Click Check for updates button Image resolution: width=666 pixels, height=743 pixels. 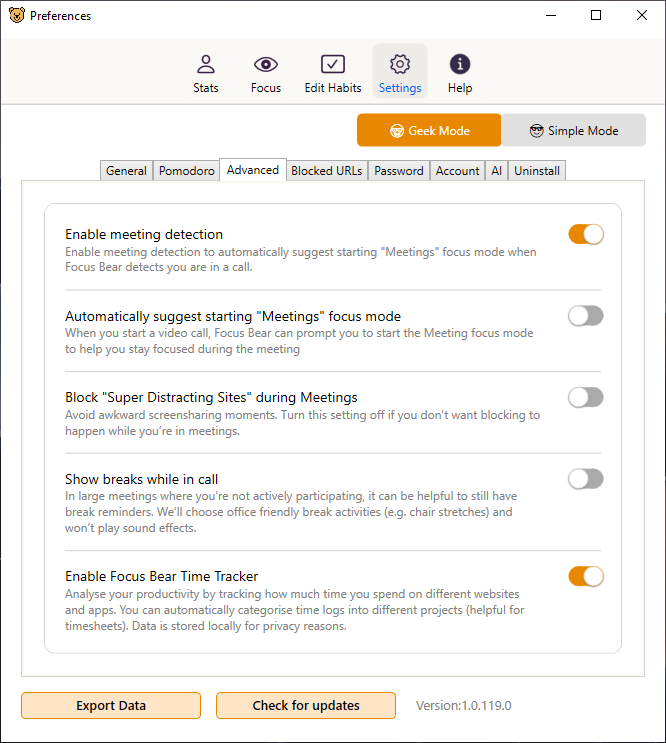pos(306,706)
